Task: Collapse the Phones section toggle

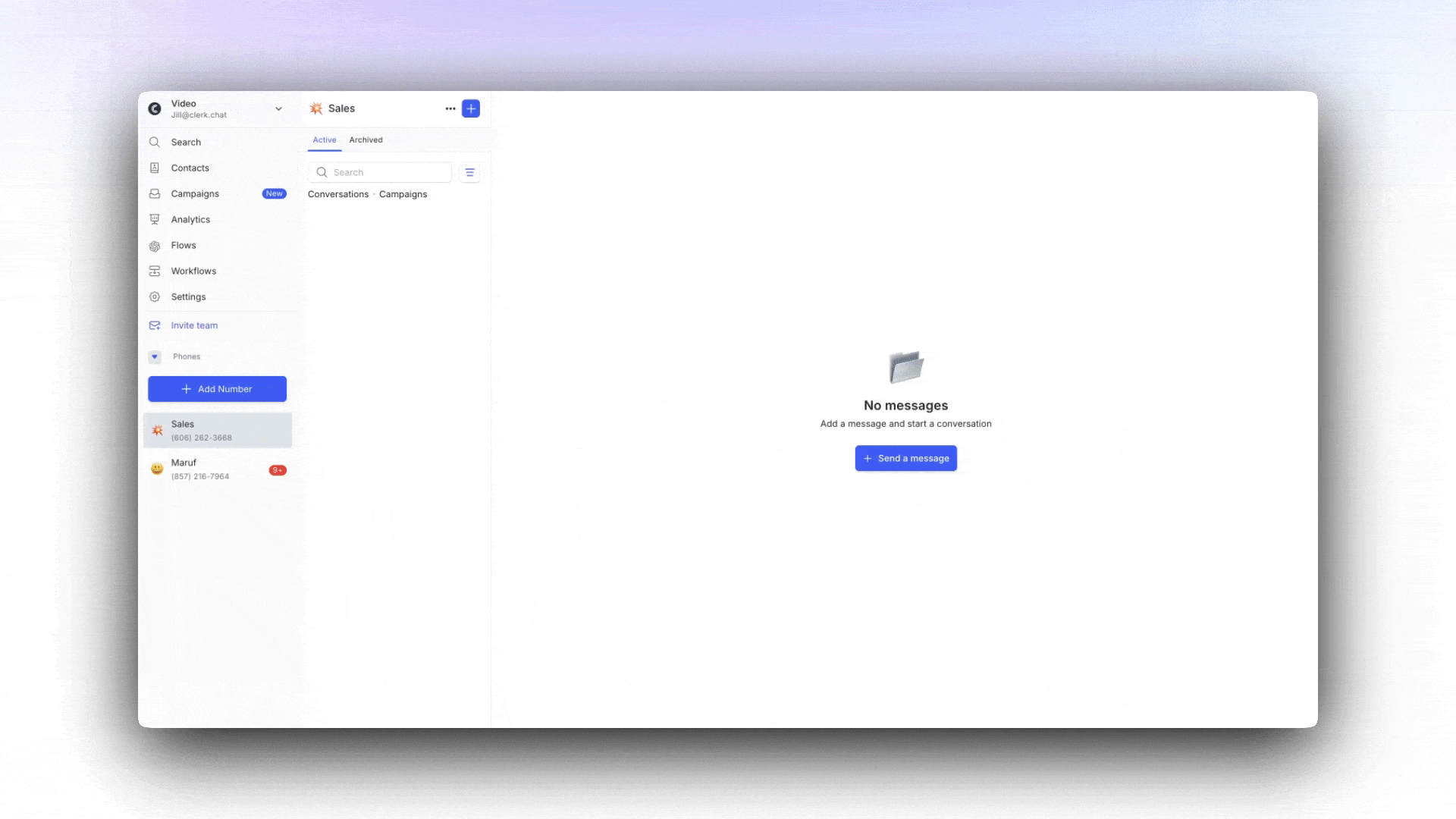Action: click(155, 356)
